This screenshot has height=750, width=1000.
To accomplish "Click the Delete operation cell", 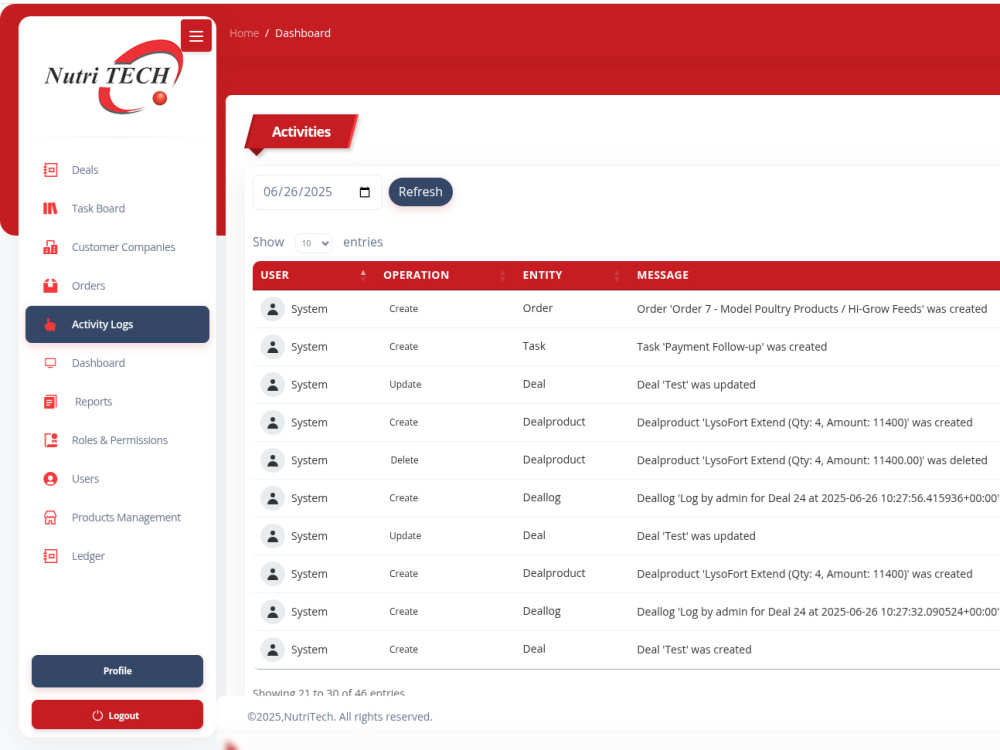I will (x=404, y=460).
